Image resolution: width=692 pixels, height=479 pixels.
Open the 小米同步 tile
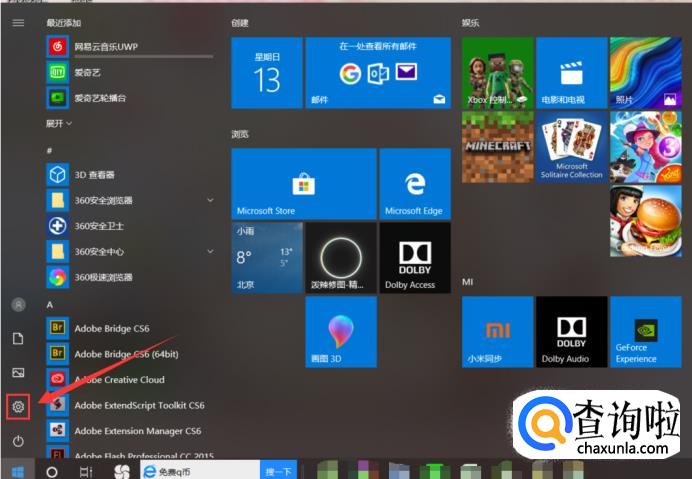point(497,332)
